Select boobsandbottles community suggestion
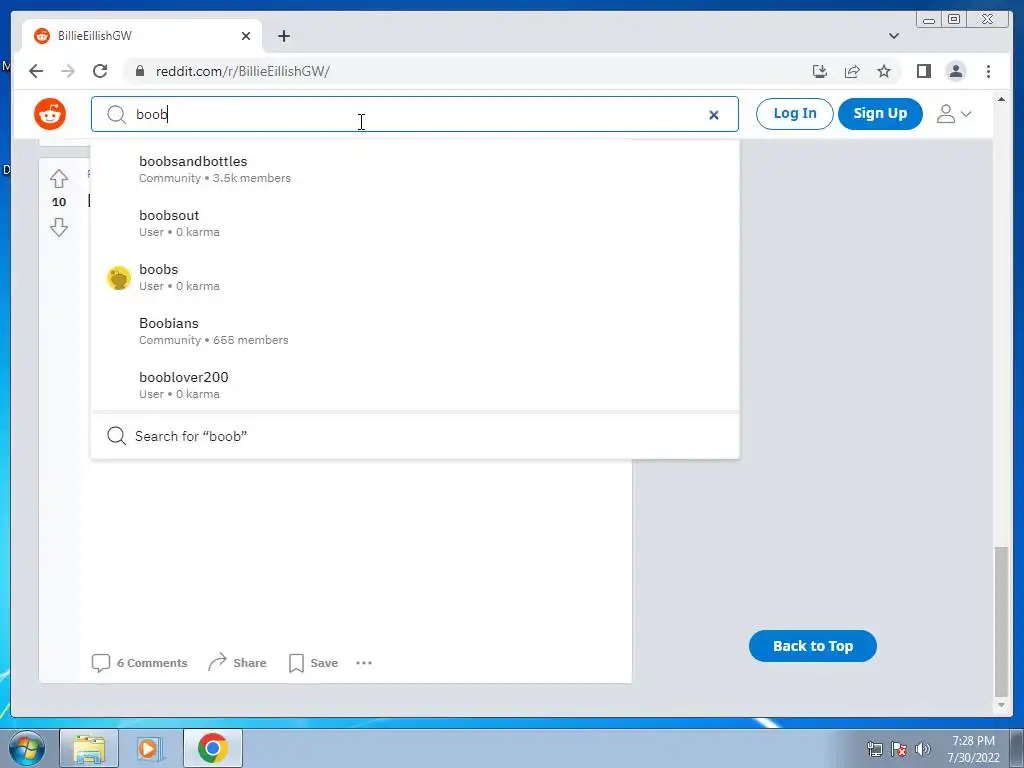The width and height of the screenshot is (1024, 768). [x=415, y=169]
